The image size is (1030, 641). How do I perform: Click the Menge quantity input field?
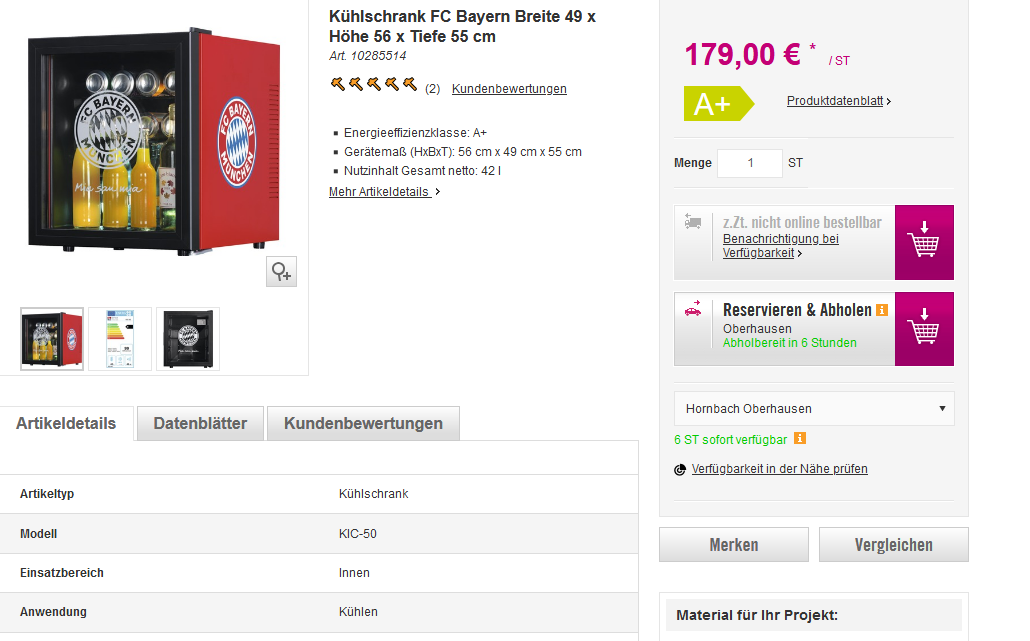tap(749, 163)
